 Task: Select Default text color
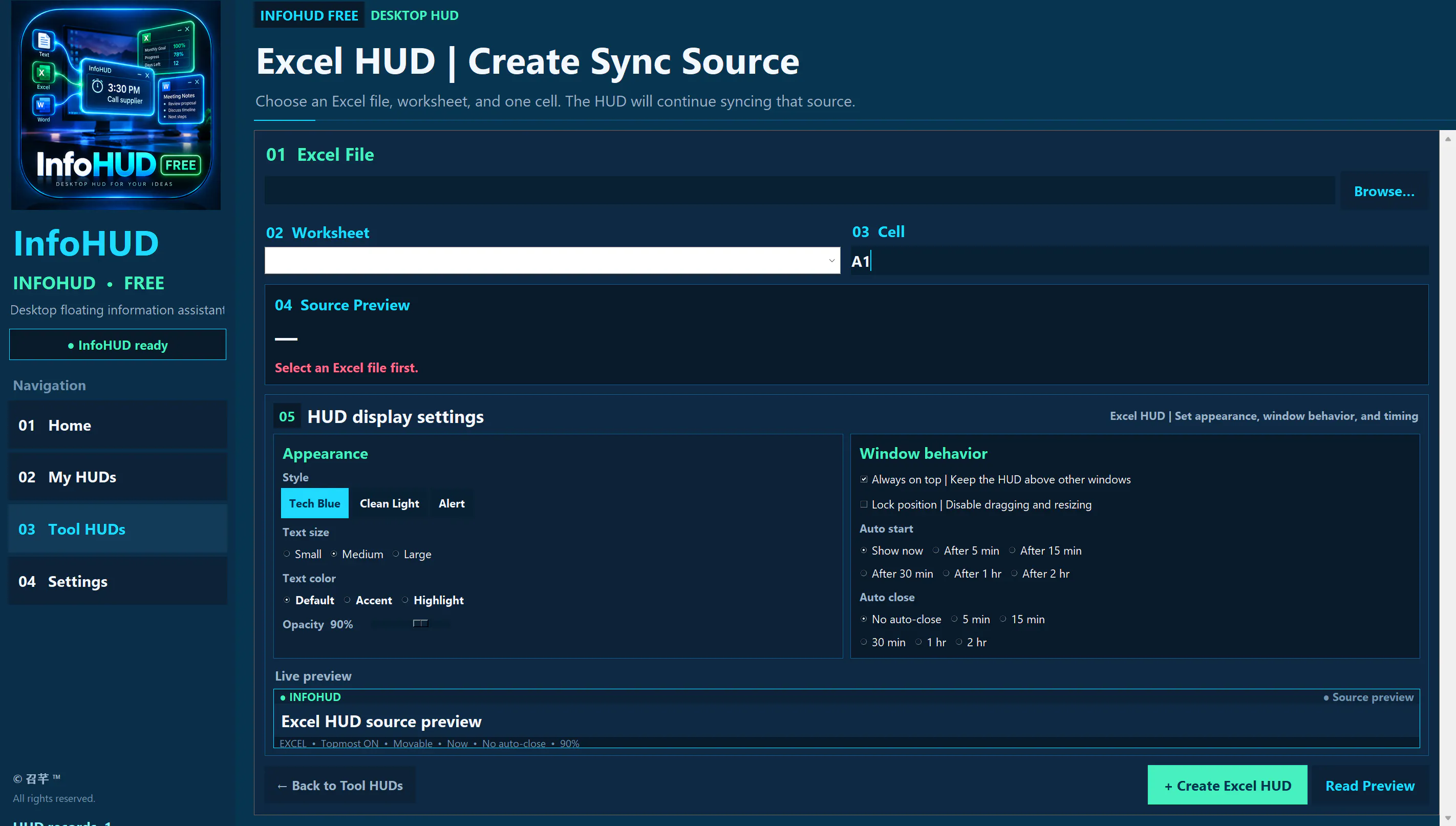click(308, 600)
